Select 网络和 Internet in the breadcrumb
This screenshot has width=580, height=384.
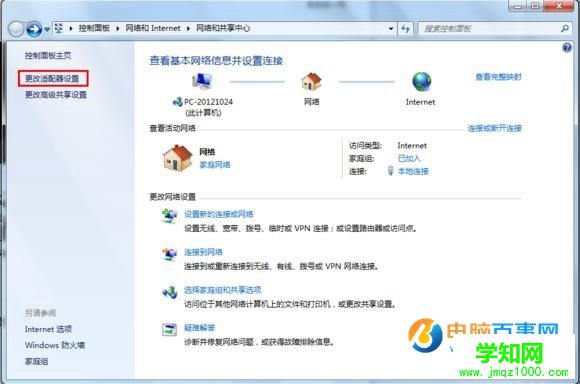[x=153, y=28]
